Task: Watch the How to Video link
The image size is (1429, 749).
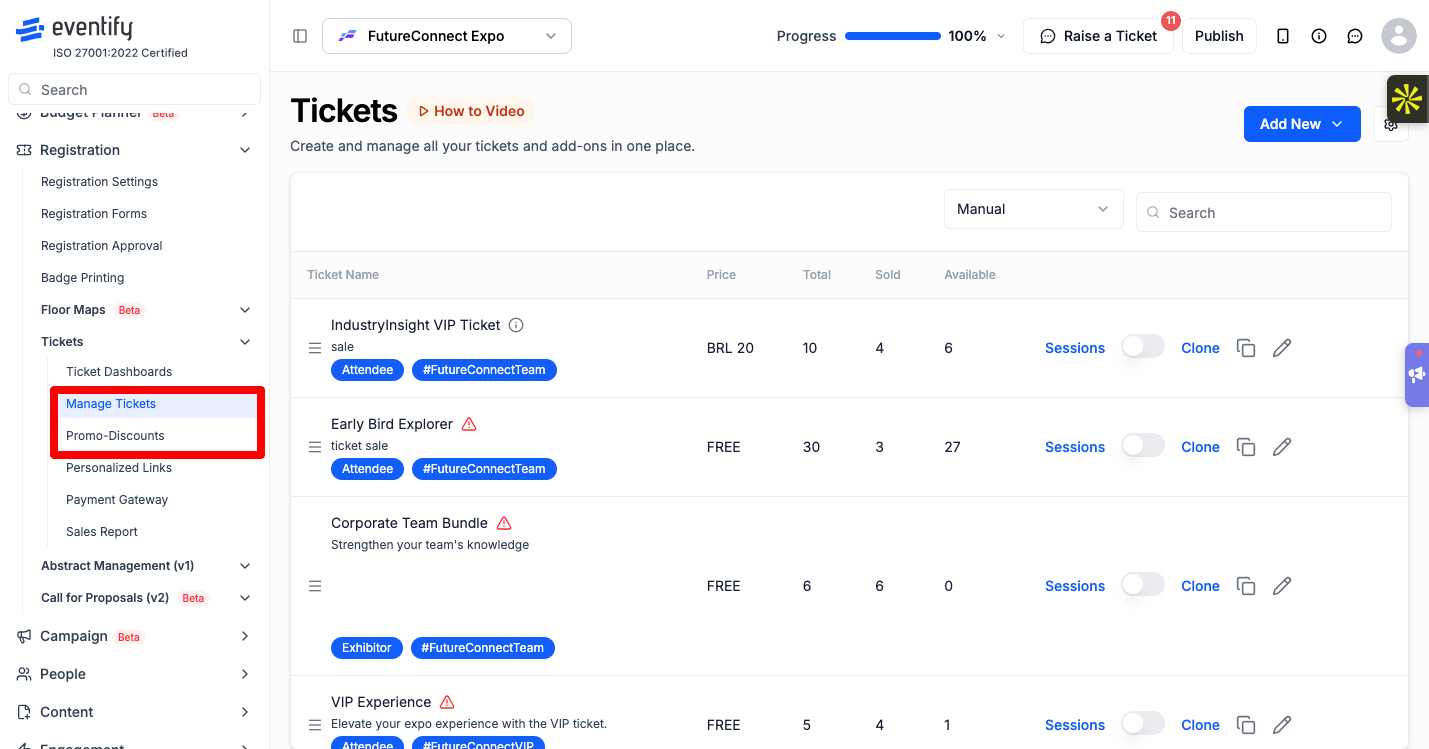Action: coord(471,111)
